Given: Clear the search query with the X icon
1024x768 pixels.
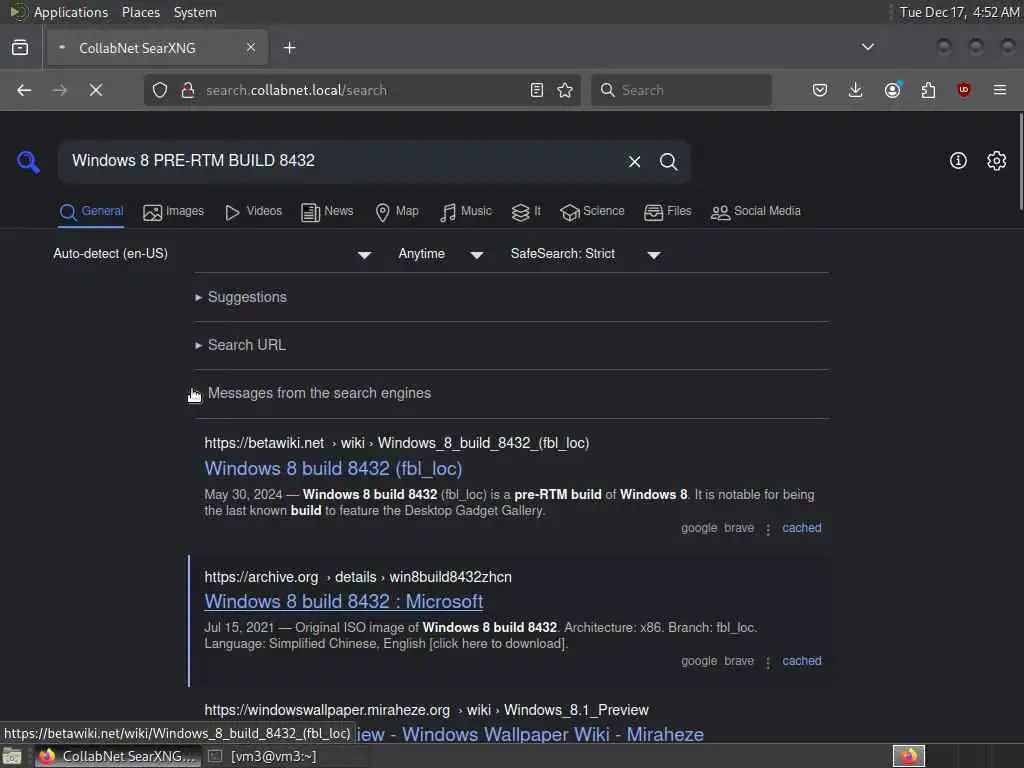Looking at the screenshot, I should tap(634, 161).
